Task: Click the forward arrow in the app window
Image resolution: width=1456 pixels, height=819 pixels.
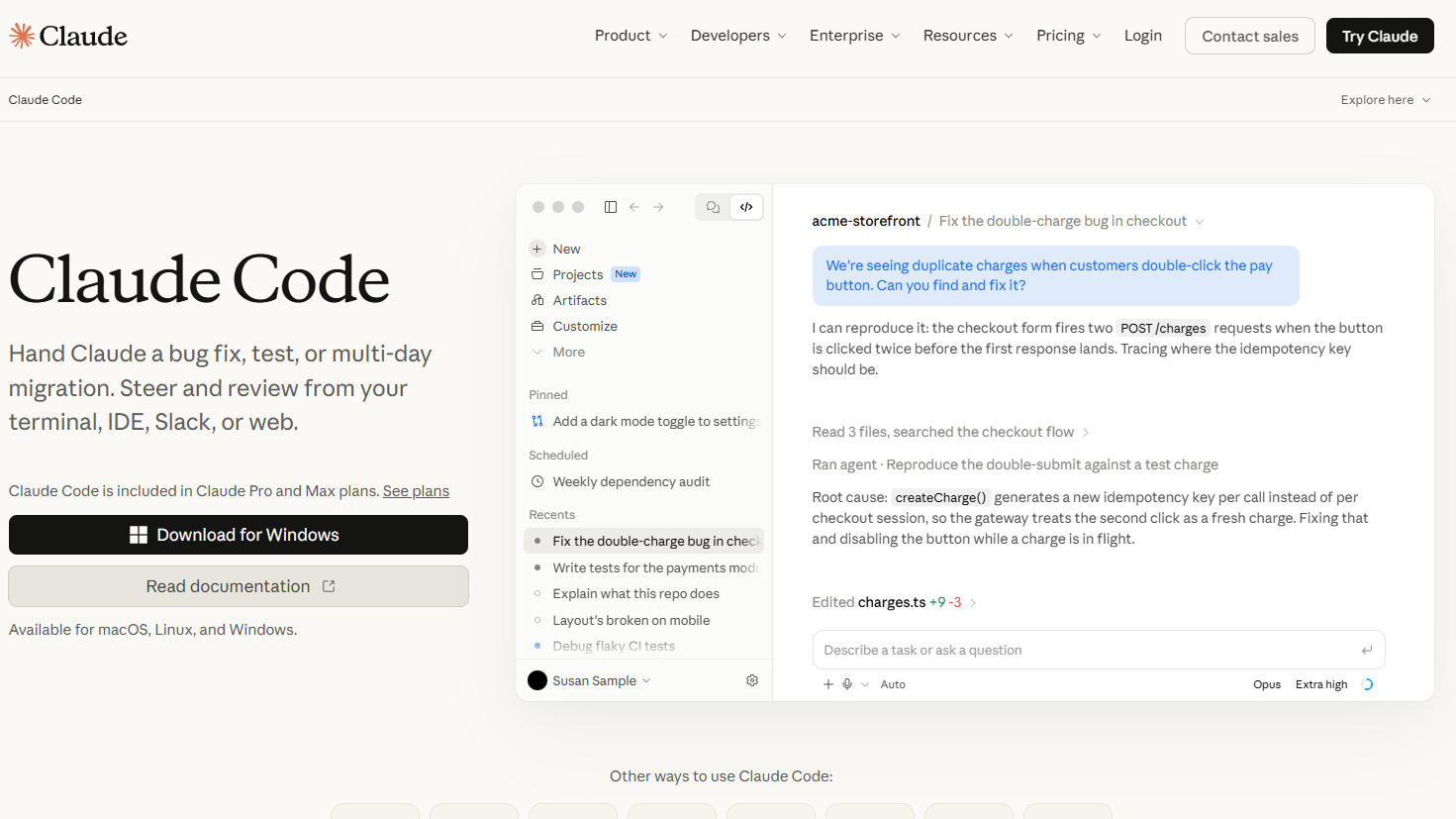Action: point(658,207)
